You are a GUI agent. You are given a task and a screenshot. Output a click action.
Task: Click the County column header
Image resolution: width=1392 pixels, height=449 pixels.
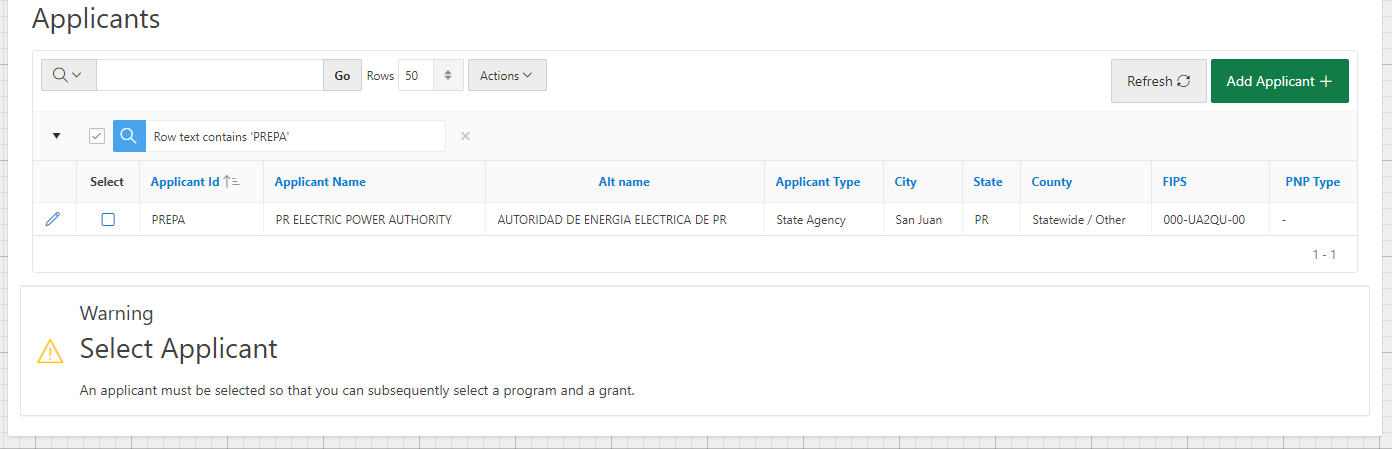point(1052,182)
